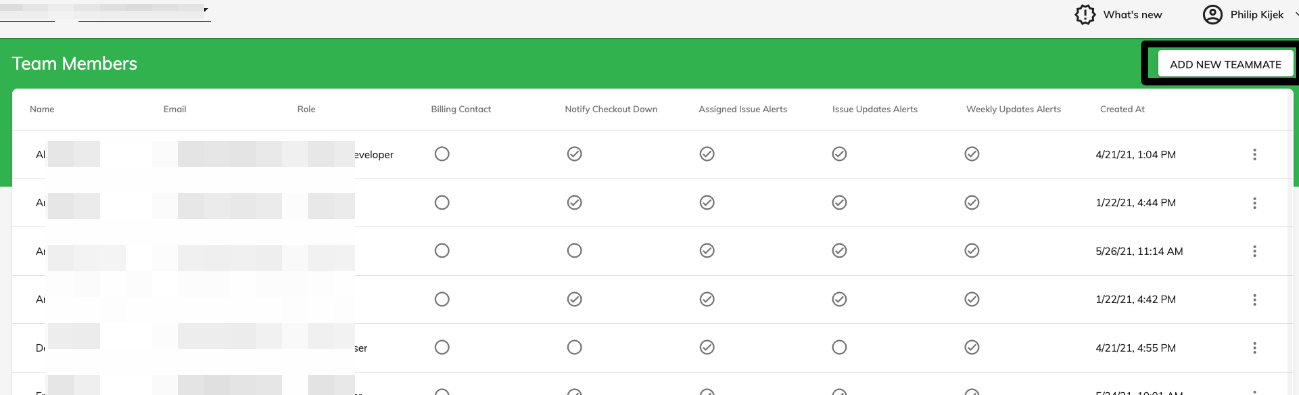Sort by the Email column header
Screen dimensions: 1299x395
[x=175, y=109]
